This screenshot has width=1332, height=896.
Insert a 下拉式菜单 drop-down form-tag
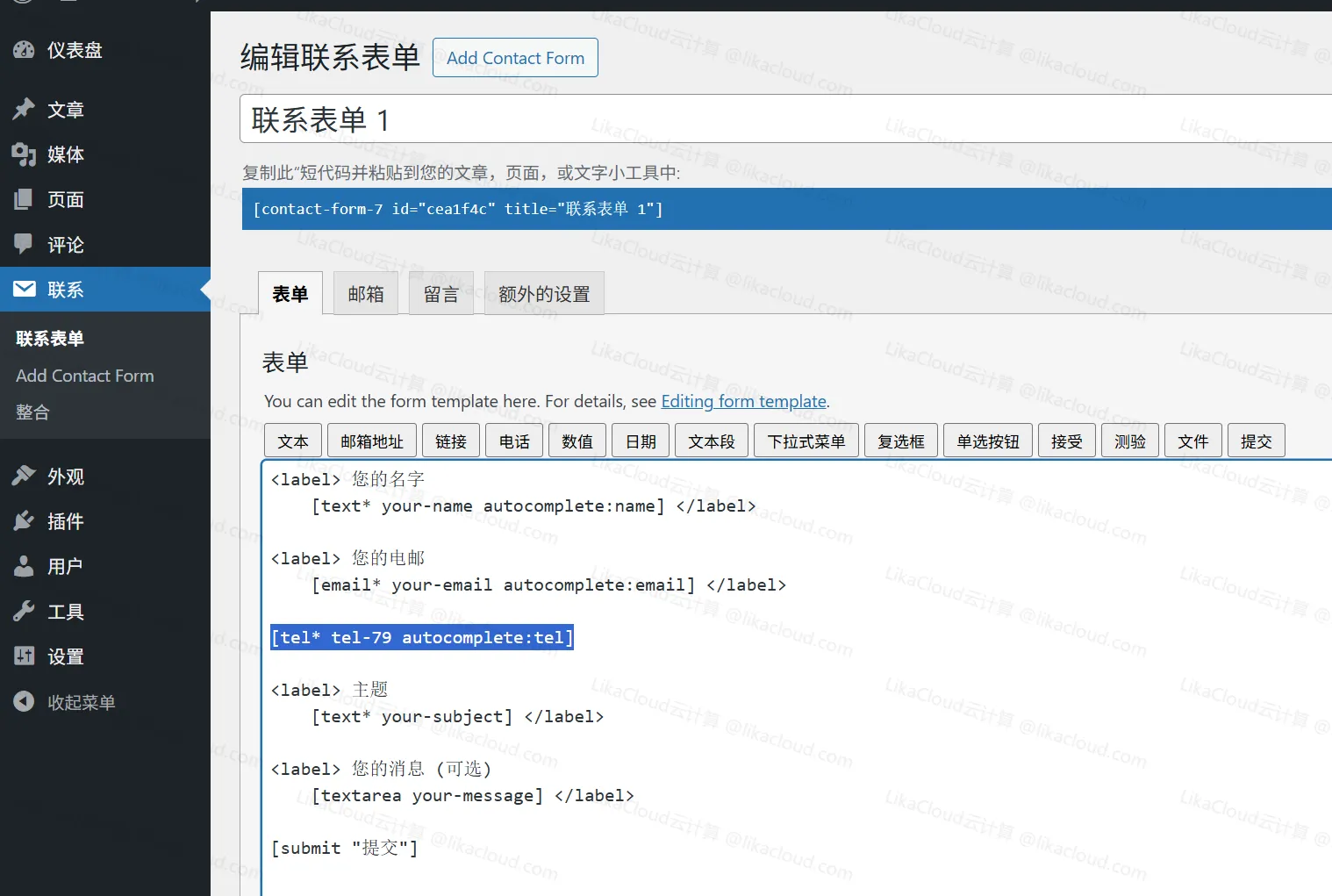click(x=806, y=440)
